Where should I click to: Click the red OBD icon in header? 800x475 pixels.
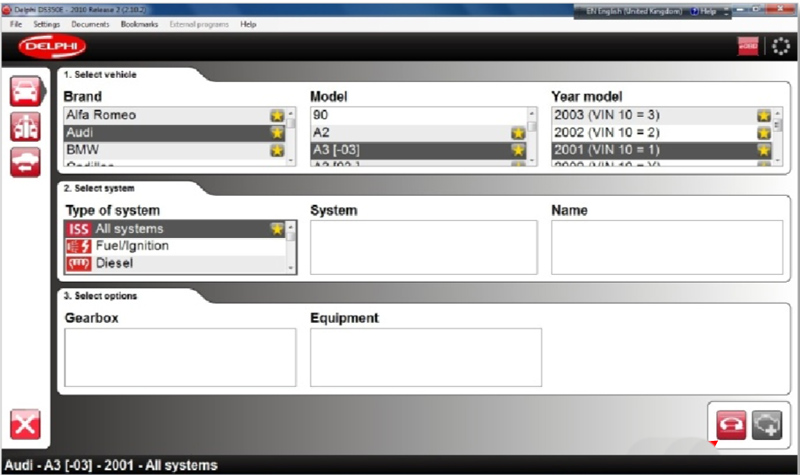pos(748,46)
